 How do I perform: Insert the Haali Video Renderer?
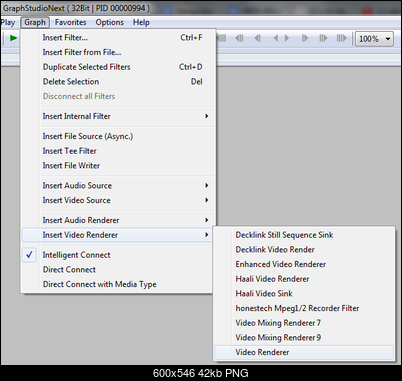[304, 279]
